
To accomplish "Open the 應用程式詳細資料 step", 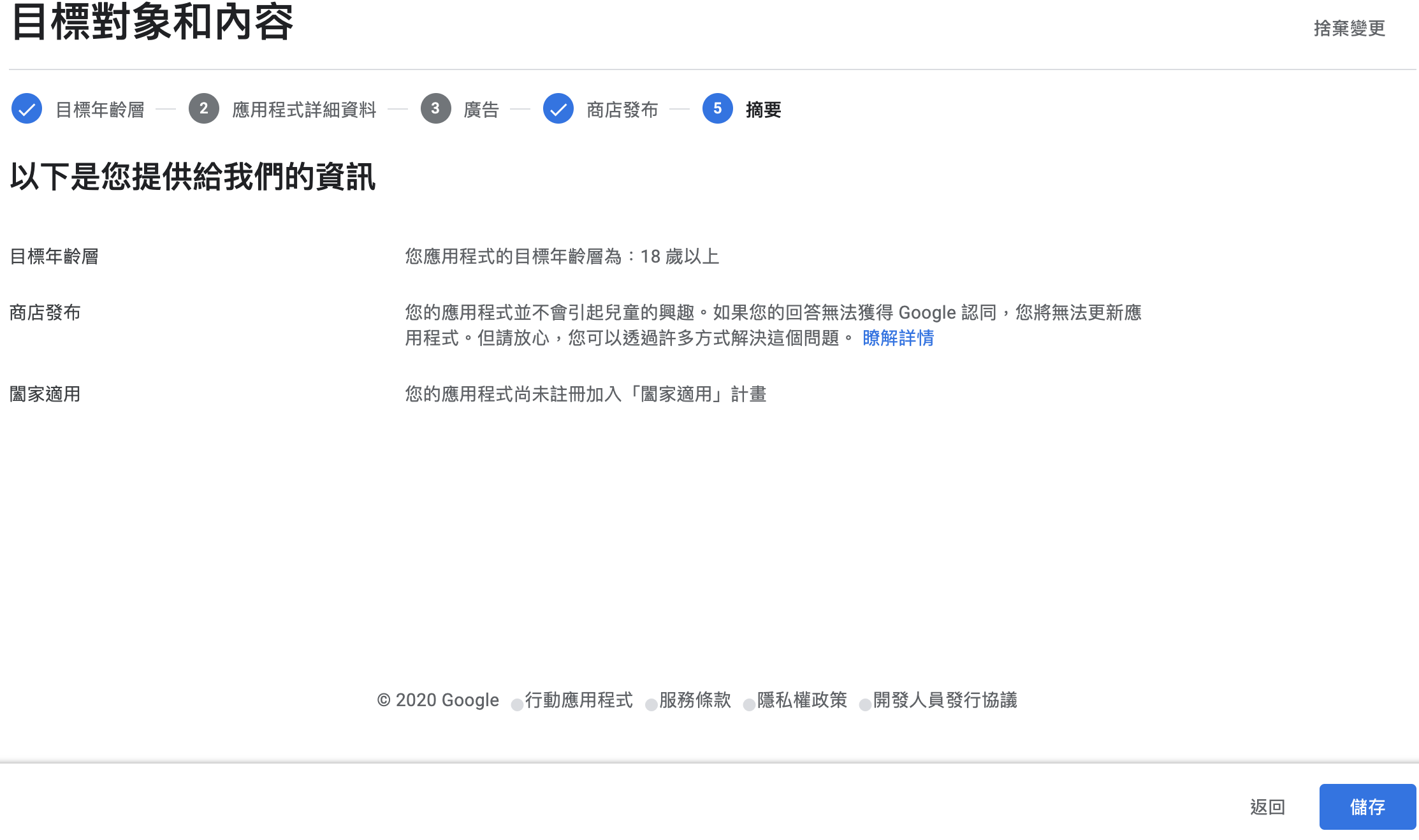I will pos(304,110).
